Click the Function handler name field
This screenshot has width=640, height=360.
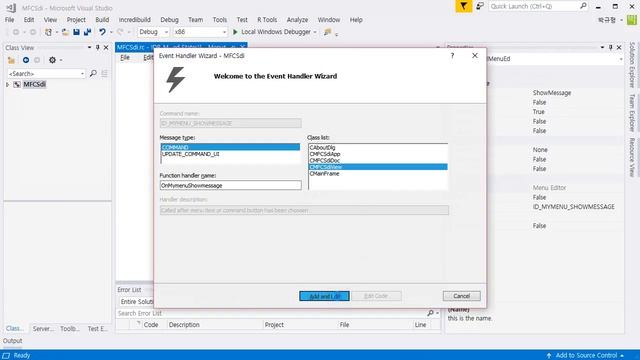click(231, 185)
